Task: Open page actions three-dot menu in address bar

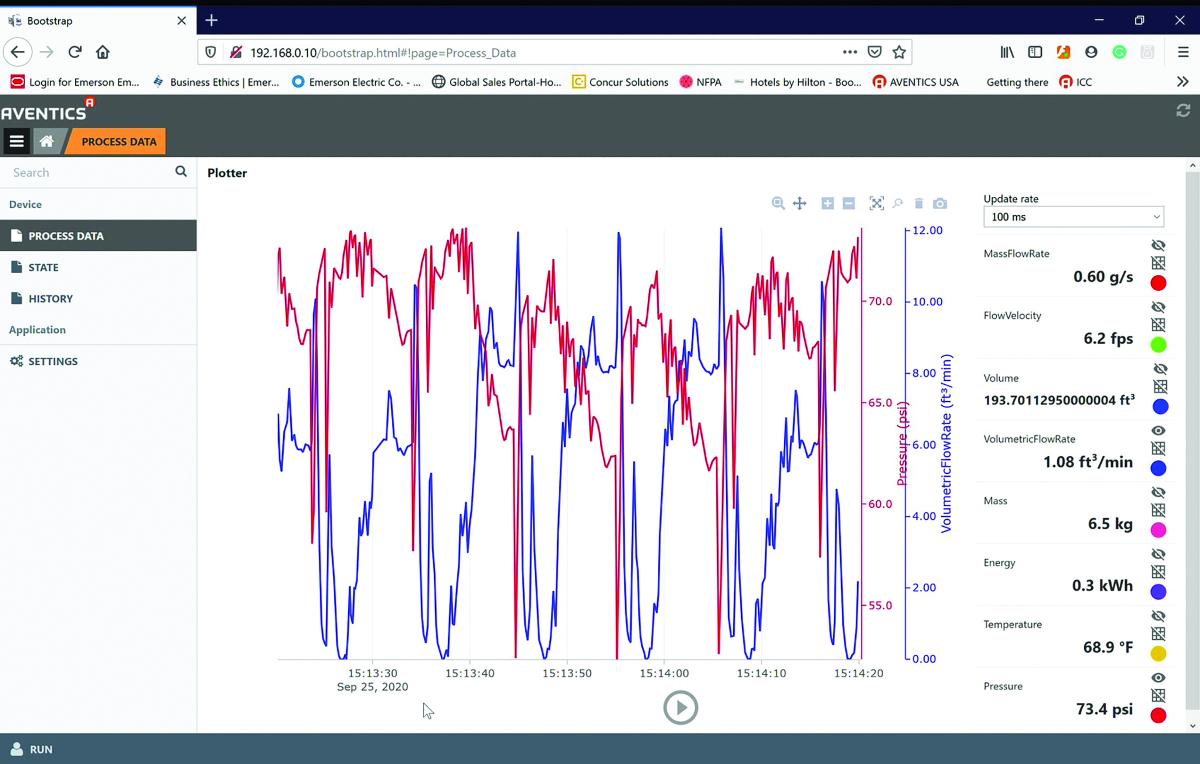Action: click(850, 52)
